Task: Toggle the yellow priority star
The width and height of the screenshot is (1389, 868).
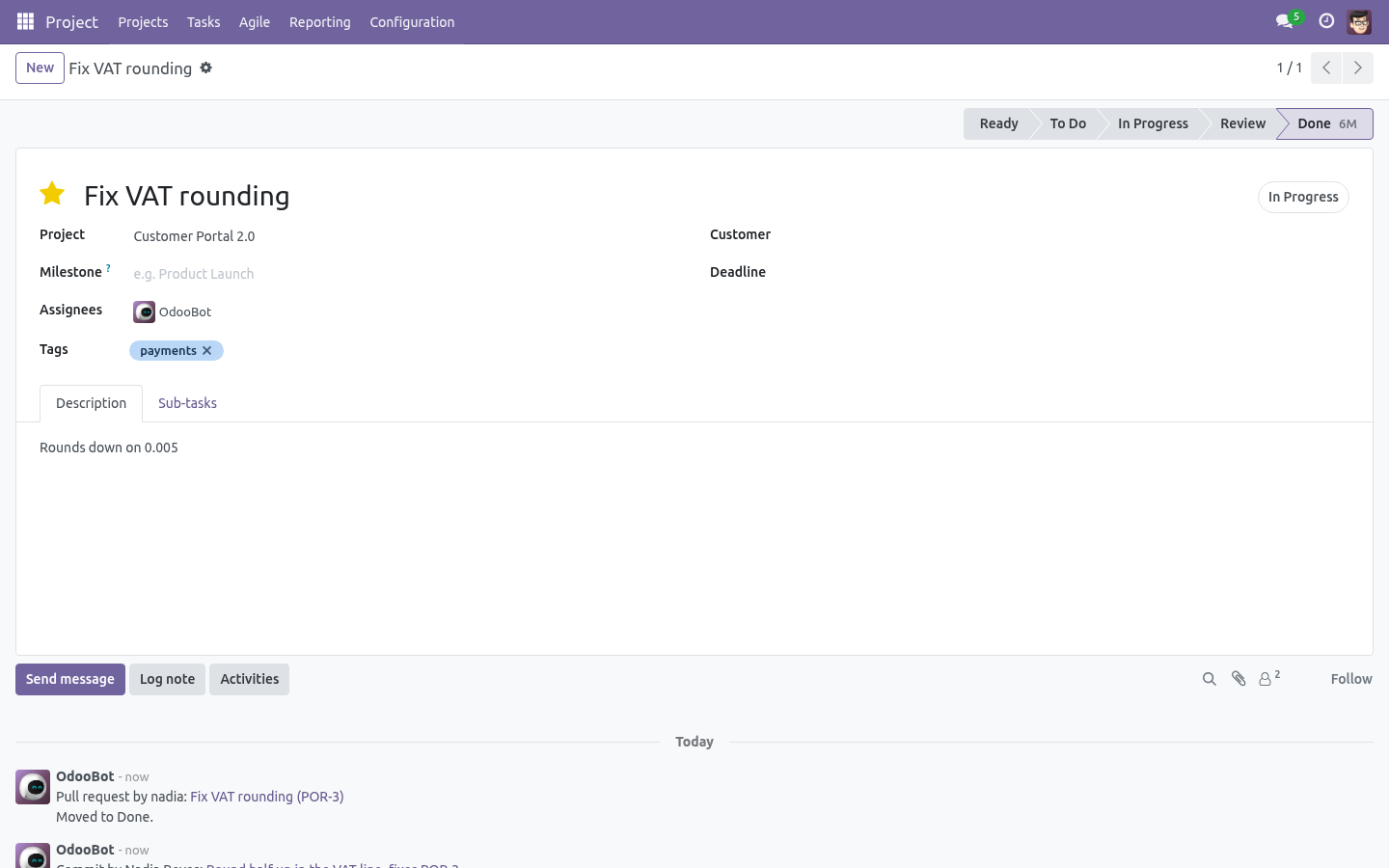Action: (x=52, y=194)
